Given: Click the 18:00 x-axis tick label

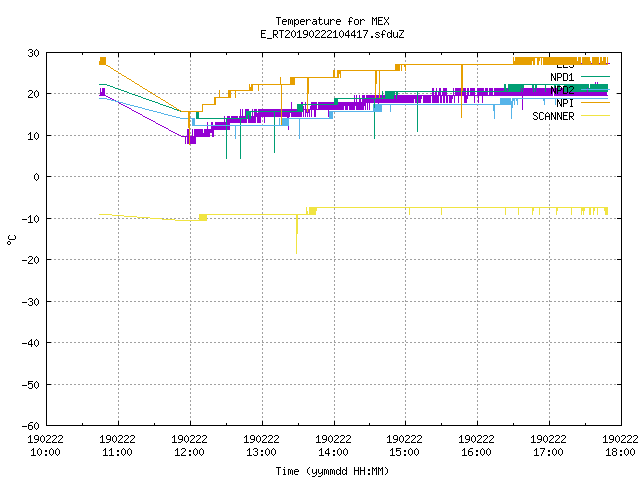Looking at the screenshot, I should click(620, 452).
